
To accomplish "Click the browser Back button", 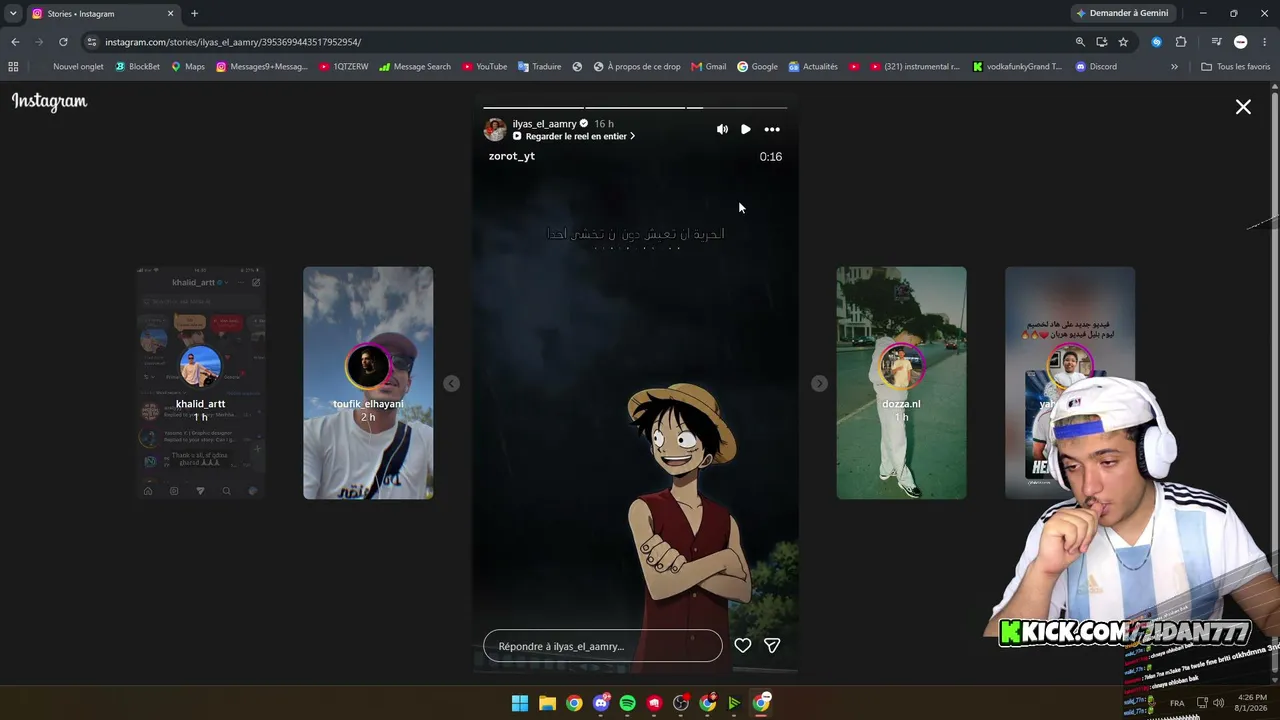I will click(x=15, y=42).
